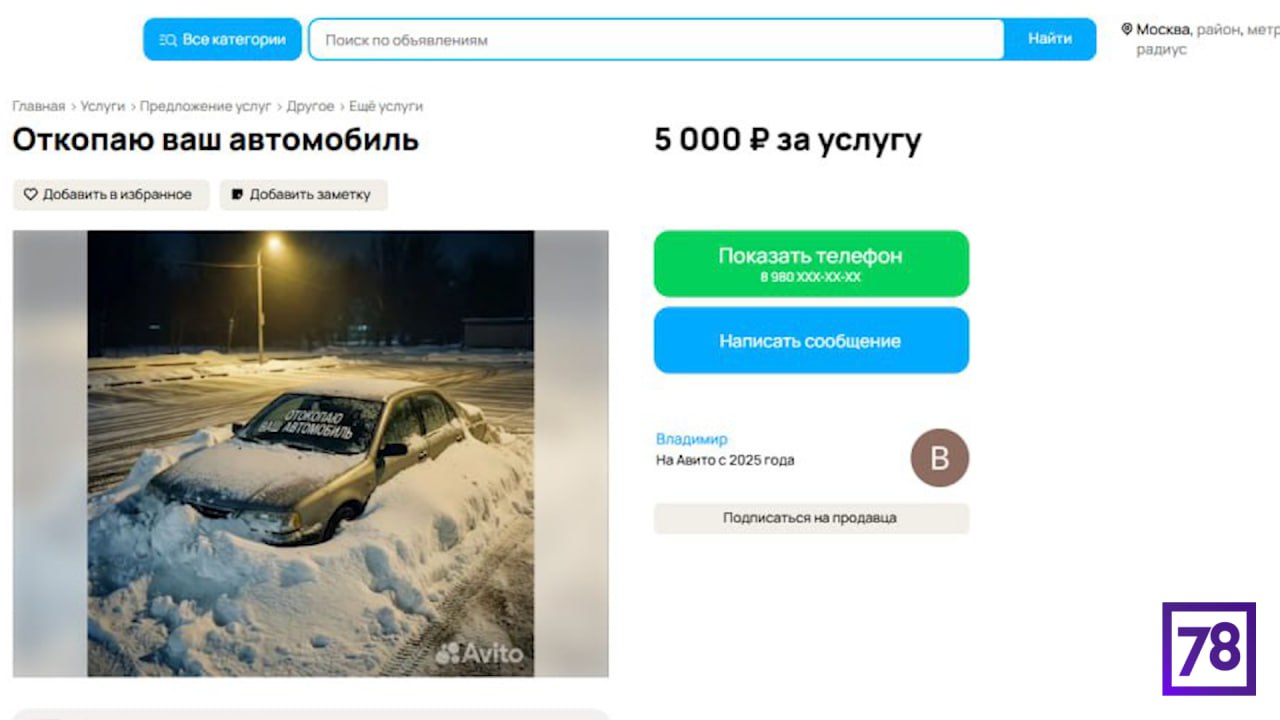Viewport: 1280px width, 720px height.
Task: Click the location pin icon near Москва
Action: click(x=1127, y=30)
